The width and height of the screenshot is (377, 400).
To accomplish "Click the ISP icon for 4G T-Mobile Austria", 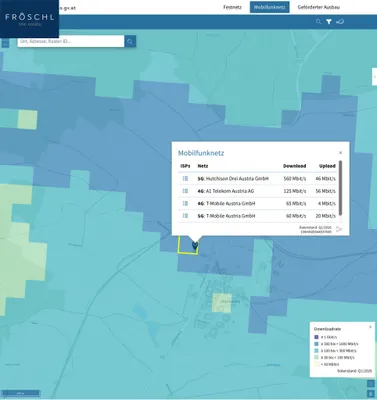I will [x=185, y=203].
